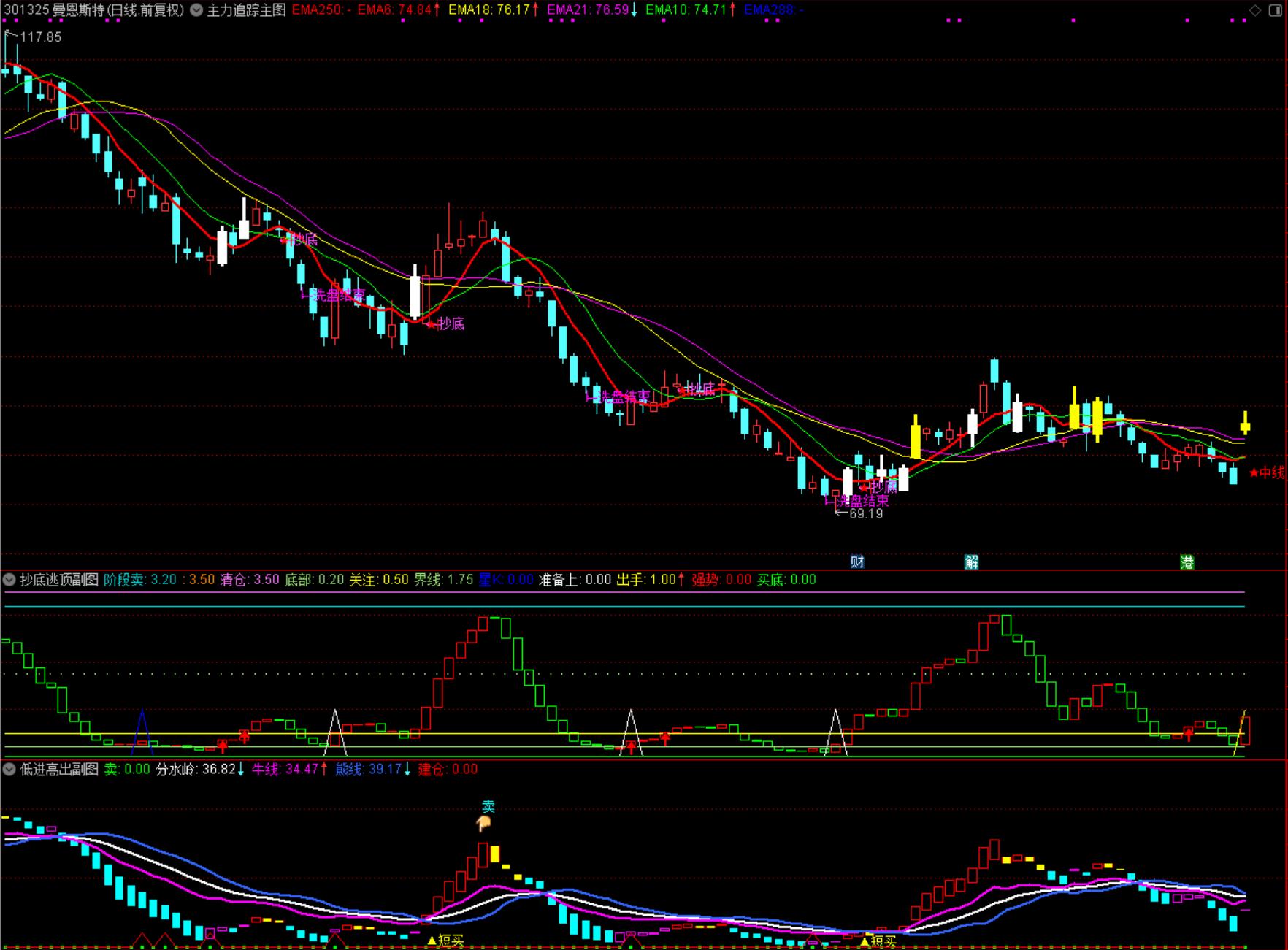Select the EMA18: 76.17 legend label
This screenshot has width=1288, height=950.
coord(494,10)
